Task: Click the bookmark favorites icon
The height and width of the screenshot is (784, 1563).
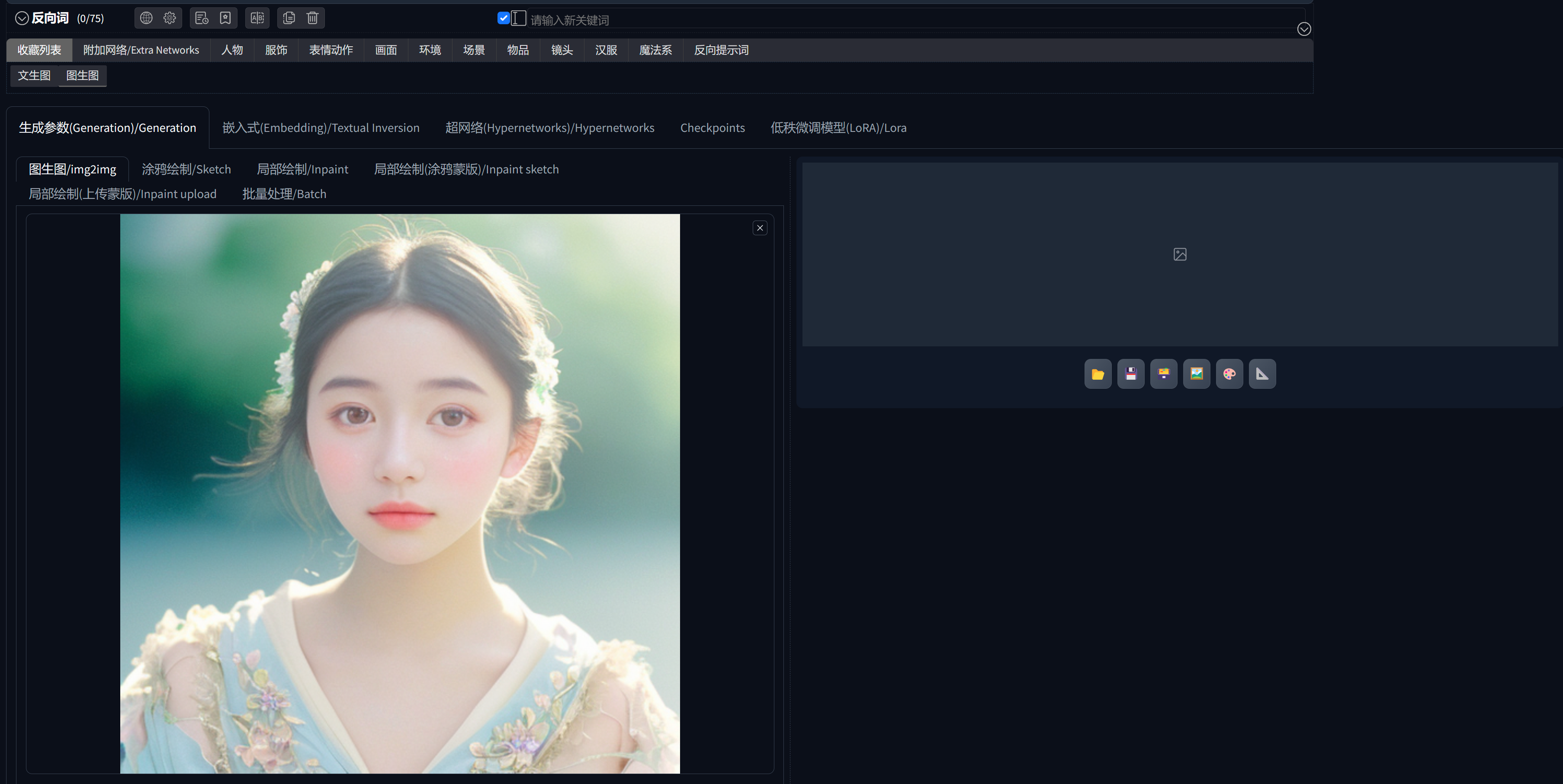Action: pos(225,18)
